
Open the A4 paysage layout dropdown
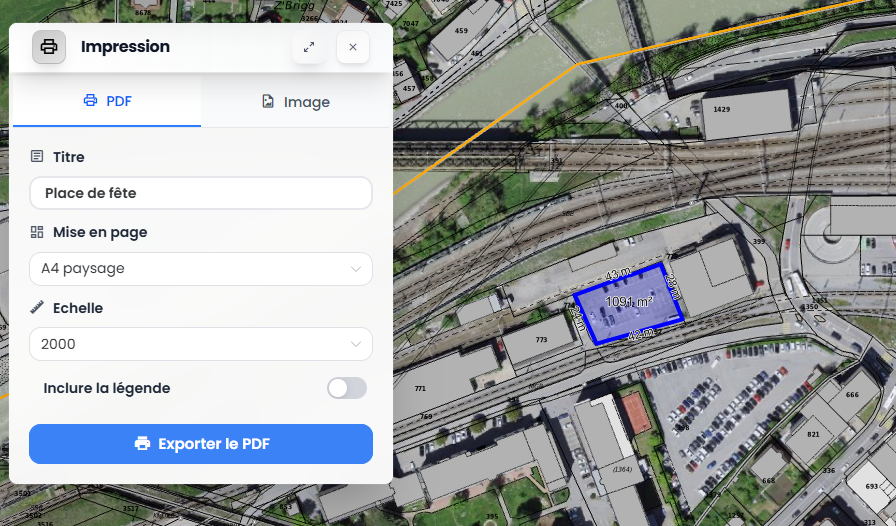coord(201,269)
